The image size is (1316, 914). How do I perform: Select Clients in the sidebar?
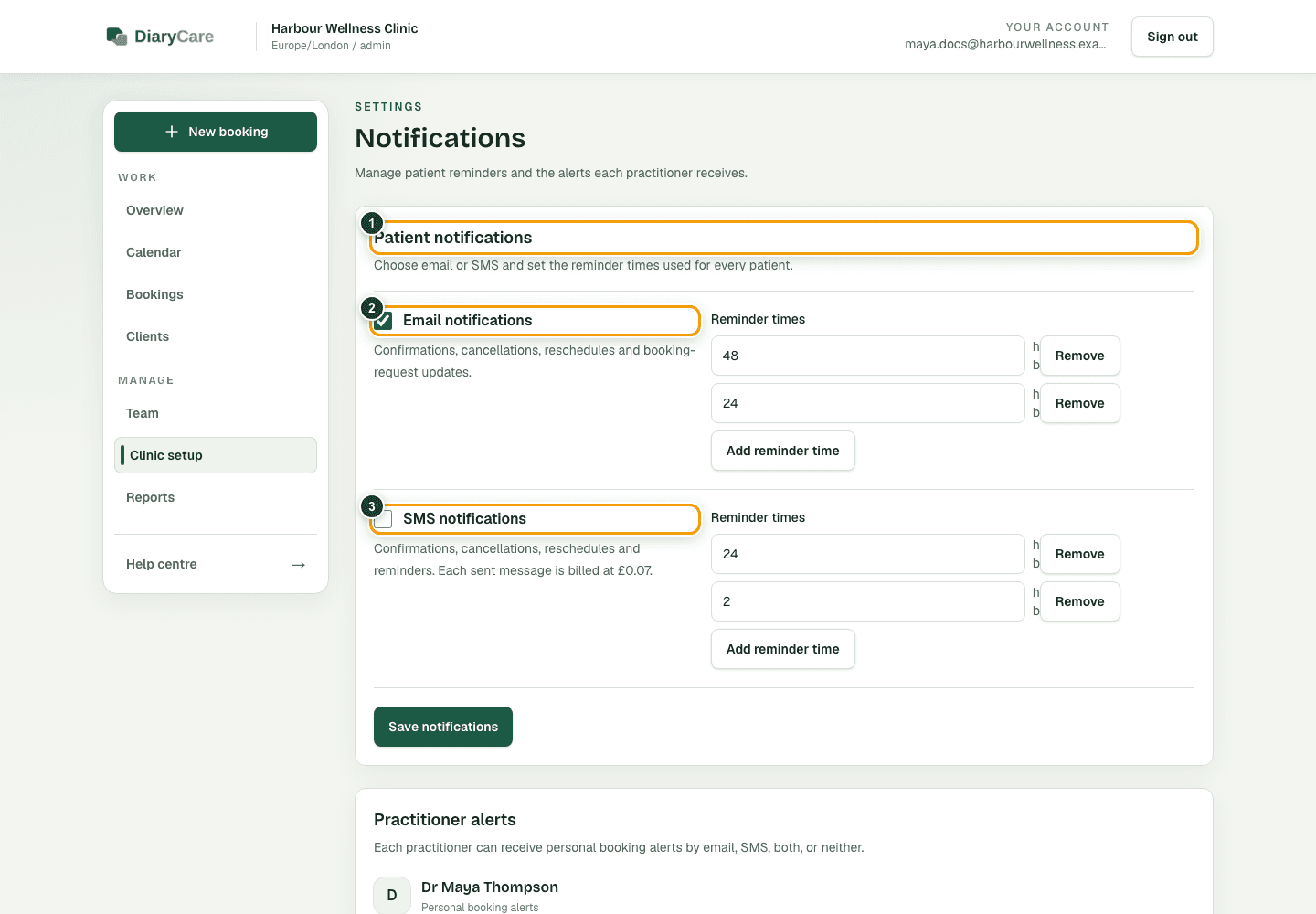(x=216, y=336)
